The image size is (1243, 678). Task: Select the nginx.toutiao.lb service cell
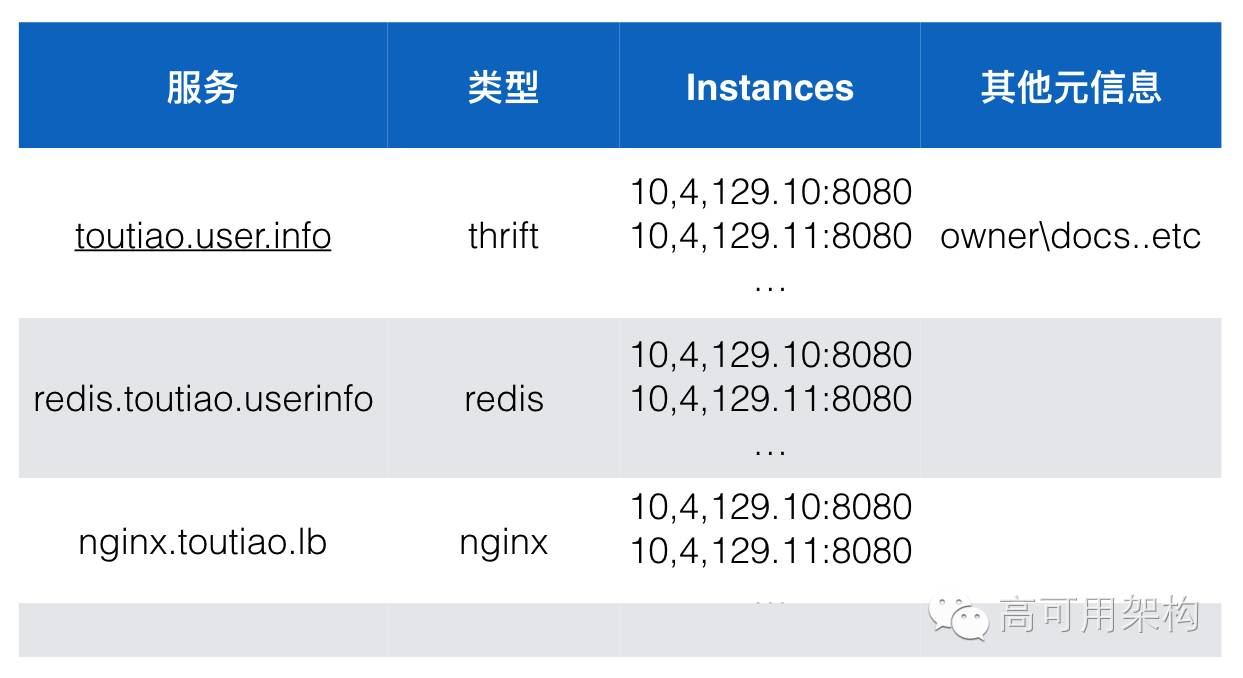point(203,542)
